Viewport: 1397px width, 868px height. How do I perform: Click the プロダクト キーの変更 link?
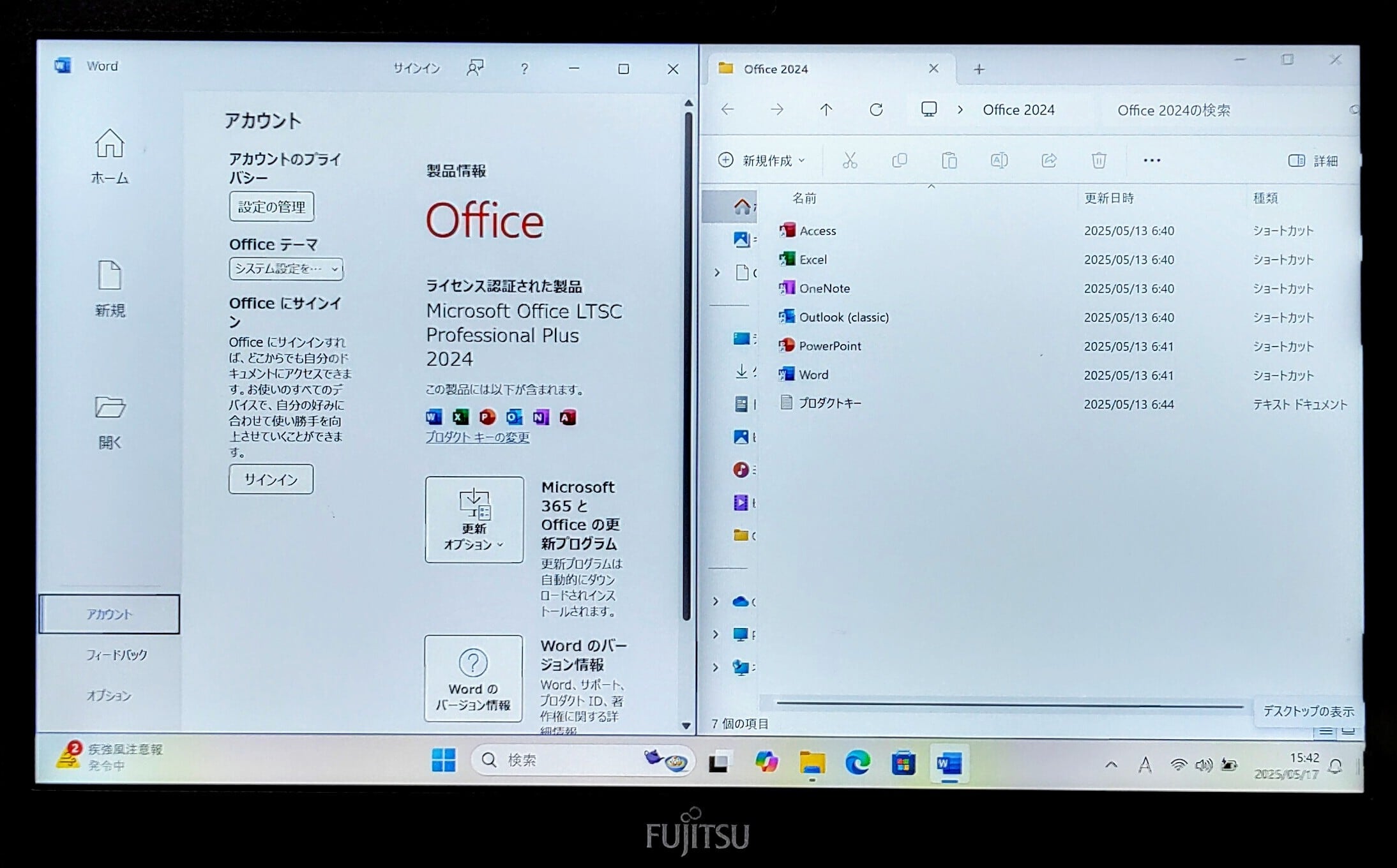[477, 437]
